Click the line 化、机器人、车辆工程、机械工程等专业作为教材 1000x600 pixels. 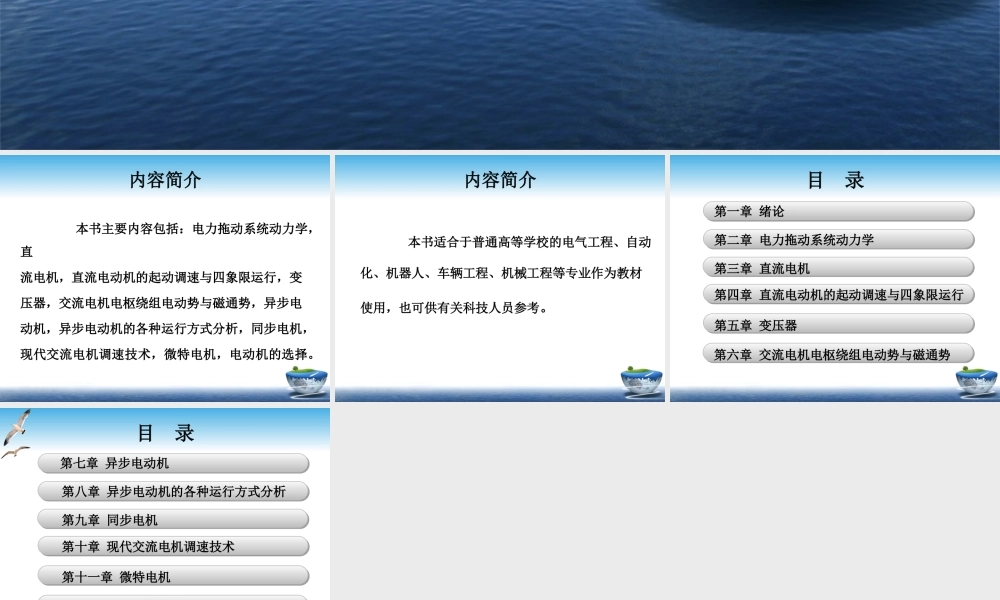pos(501,273)
